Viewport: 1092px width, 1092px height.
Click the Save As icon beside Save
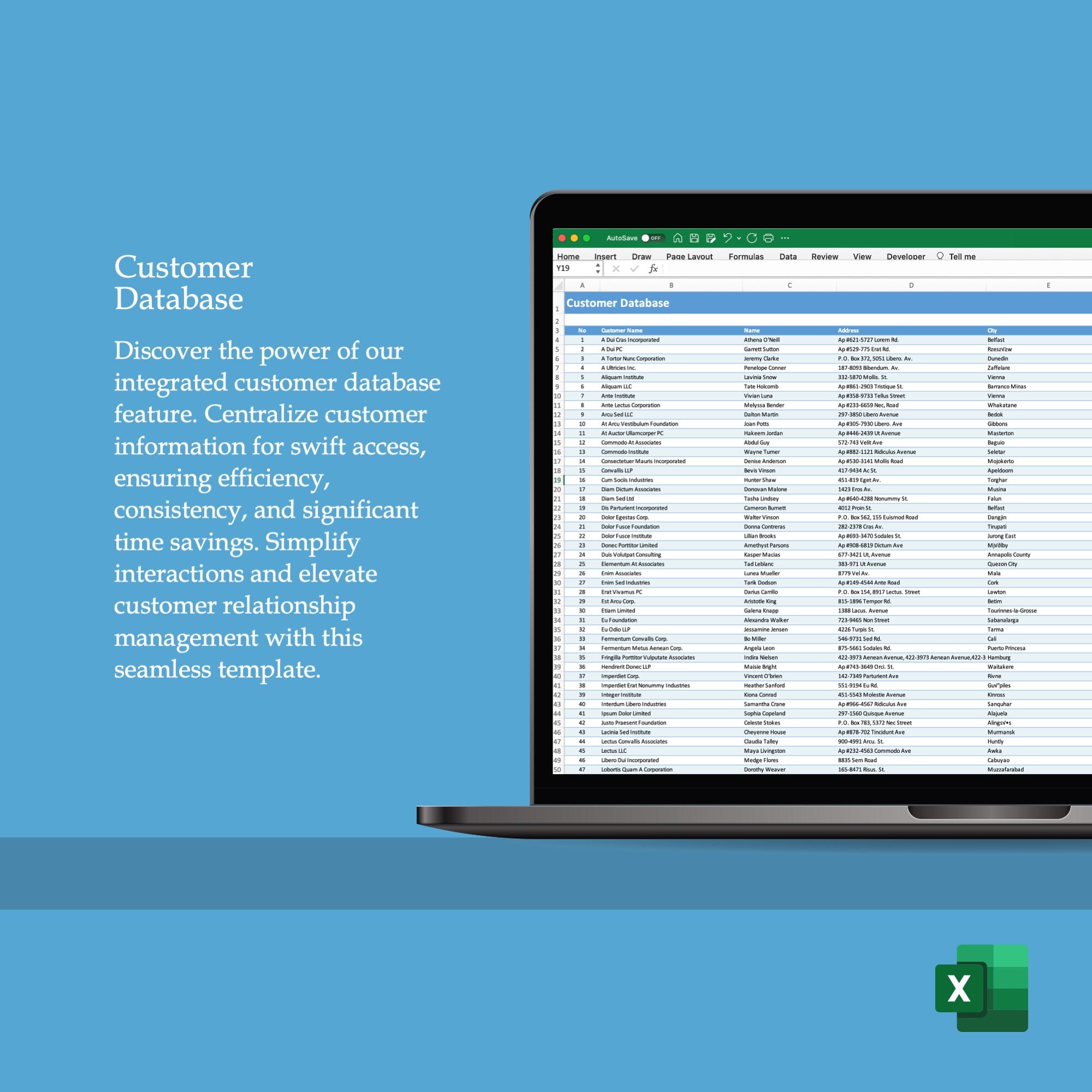pyautogui.click(x=711, y=238)
